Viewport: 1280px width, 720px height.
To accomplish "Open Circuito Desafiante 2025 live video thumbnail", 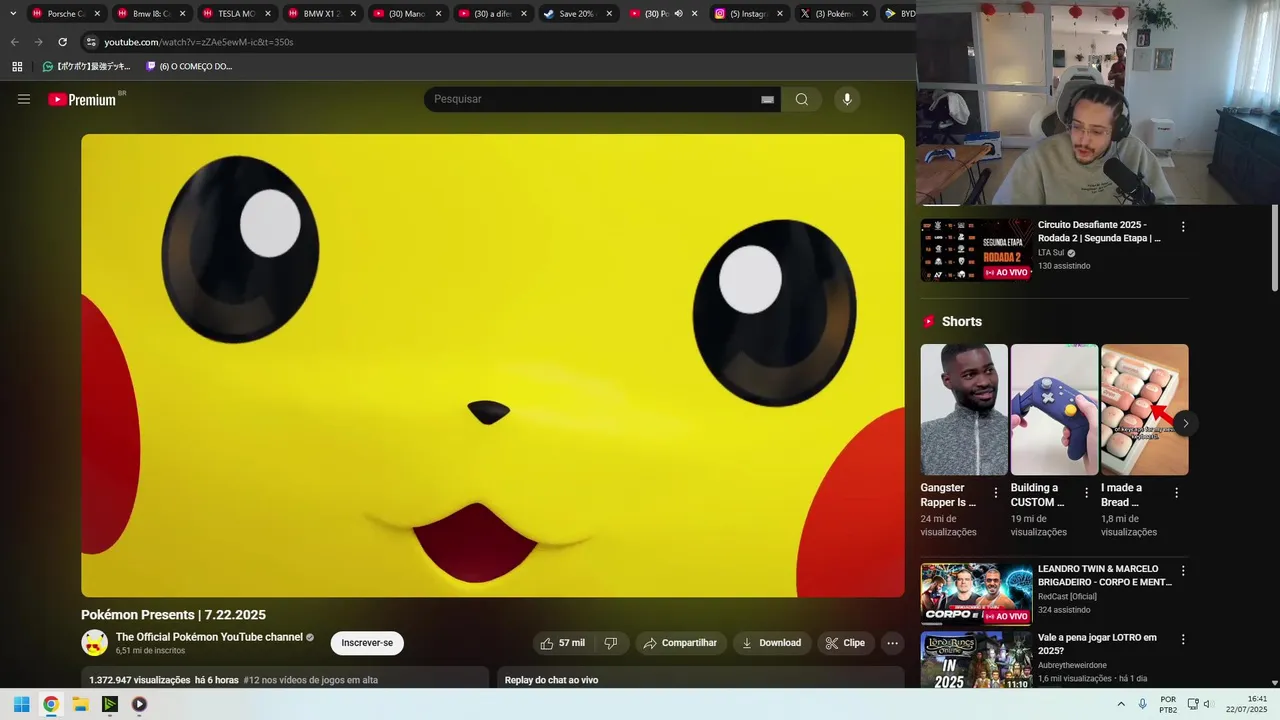I will (976, 250).
